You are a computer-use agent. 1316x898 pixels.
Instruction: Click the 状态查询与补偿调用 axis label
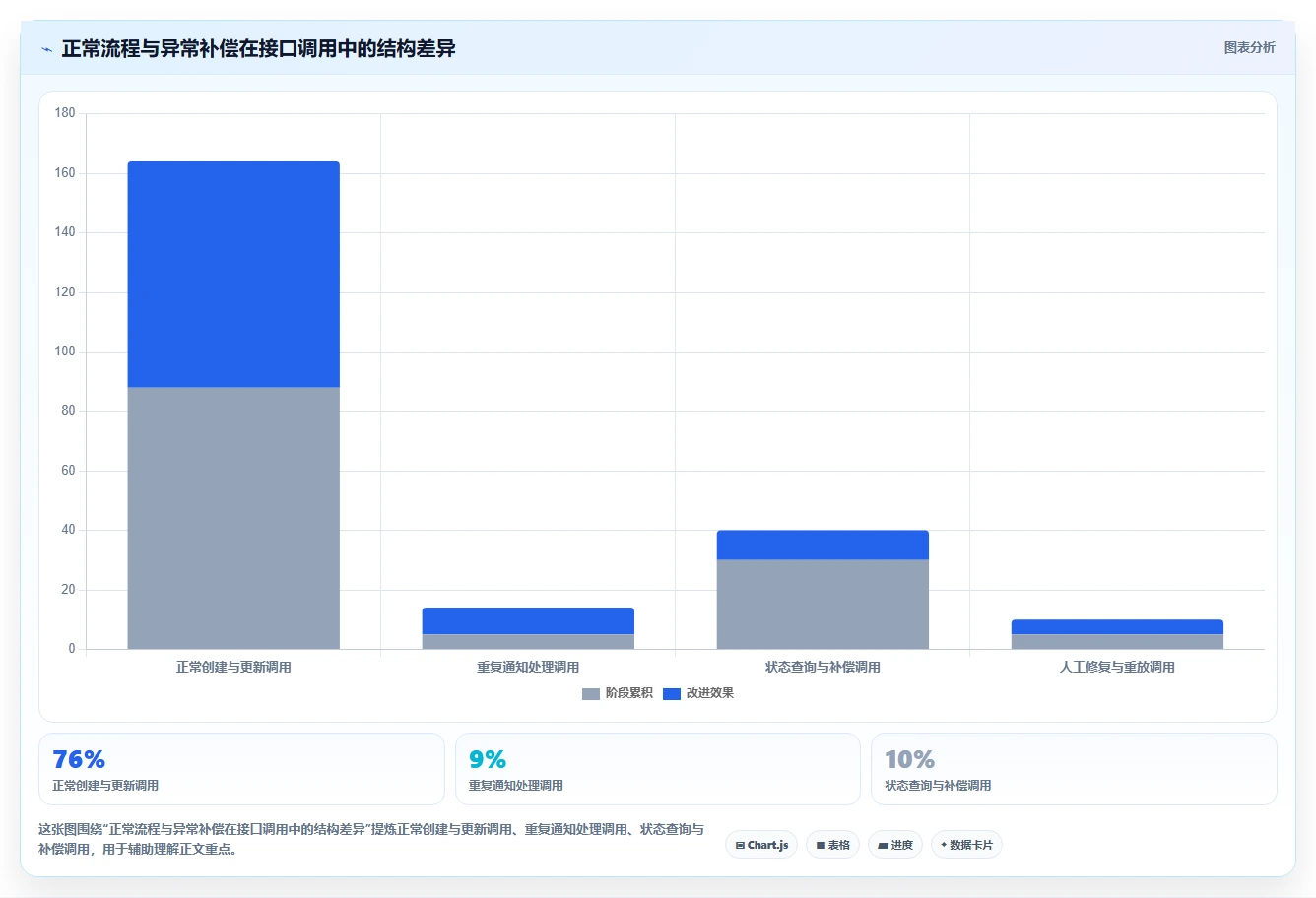(x=822, y=668)
